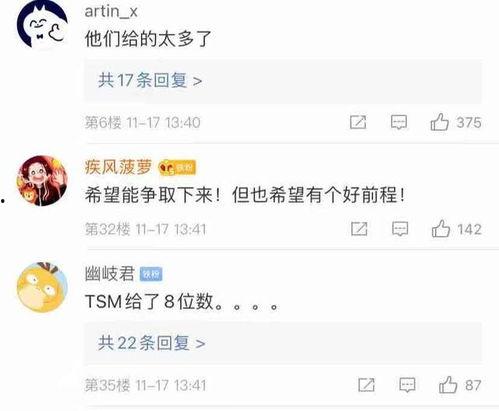Share 幽岐君's 第35楼 comment

click(366, 385)
